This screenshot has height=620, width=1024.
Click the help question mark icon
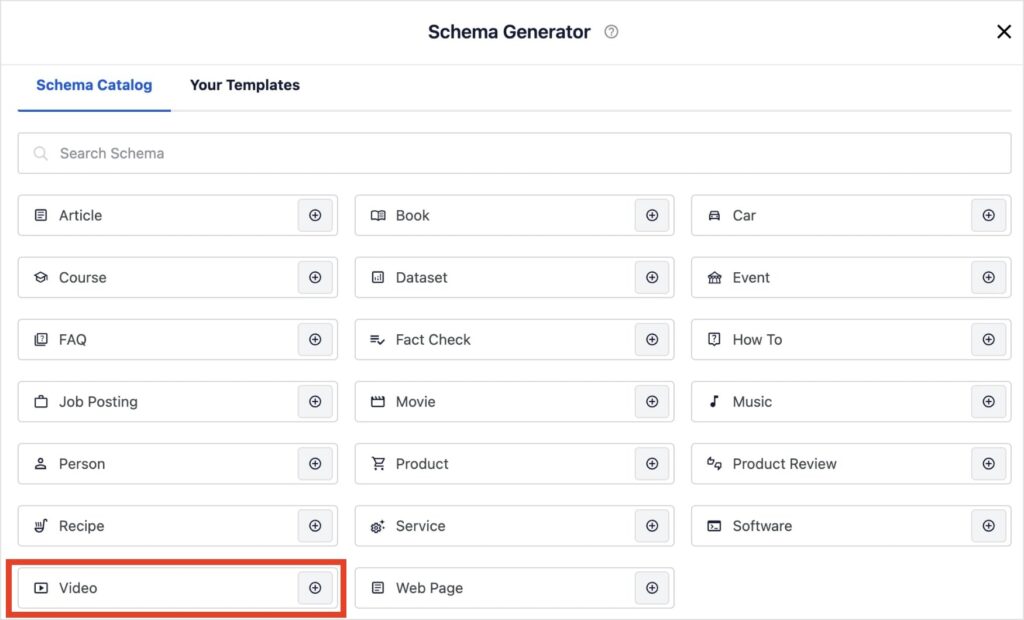(612, 32)
